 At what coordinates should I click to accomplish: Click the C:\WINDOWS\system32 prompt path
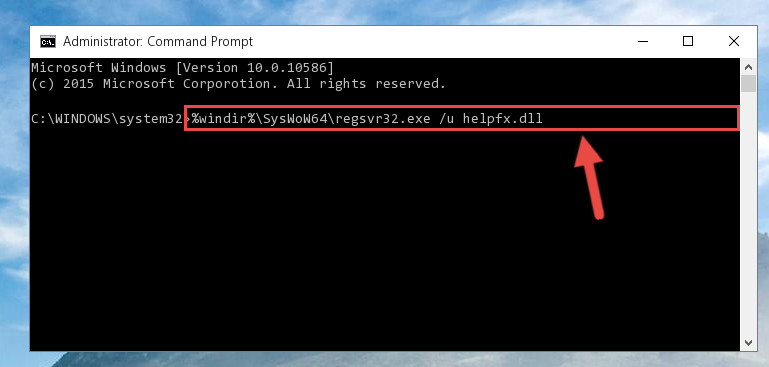pyautogui.click(x=107, y=118)
